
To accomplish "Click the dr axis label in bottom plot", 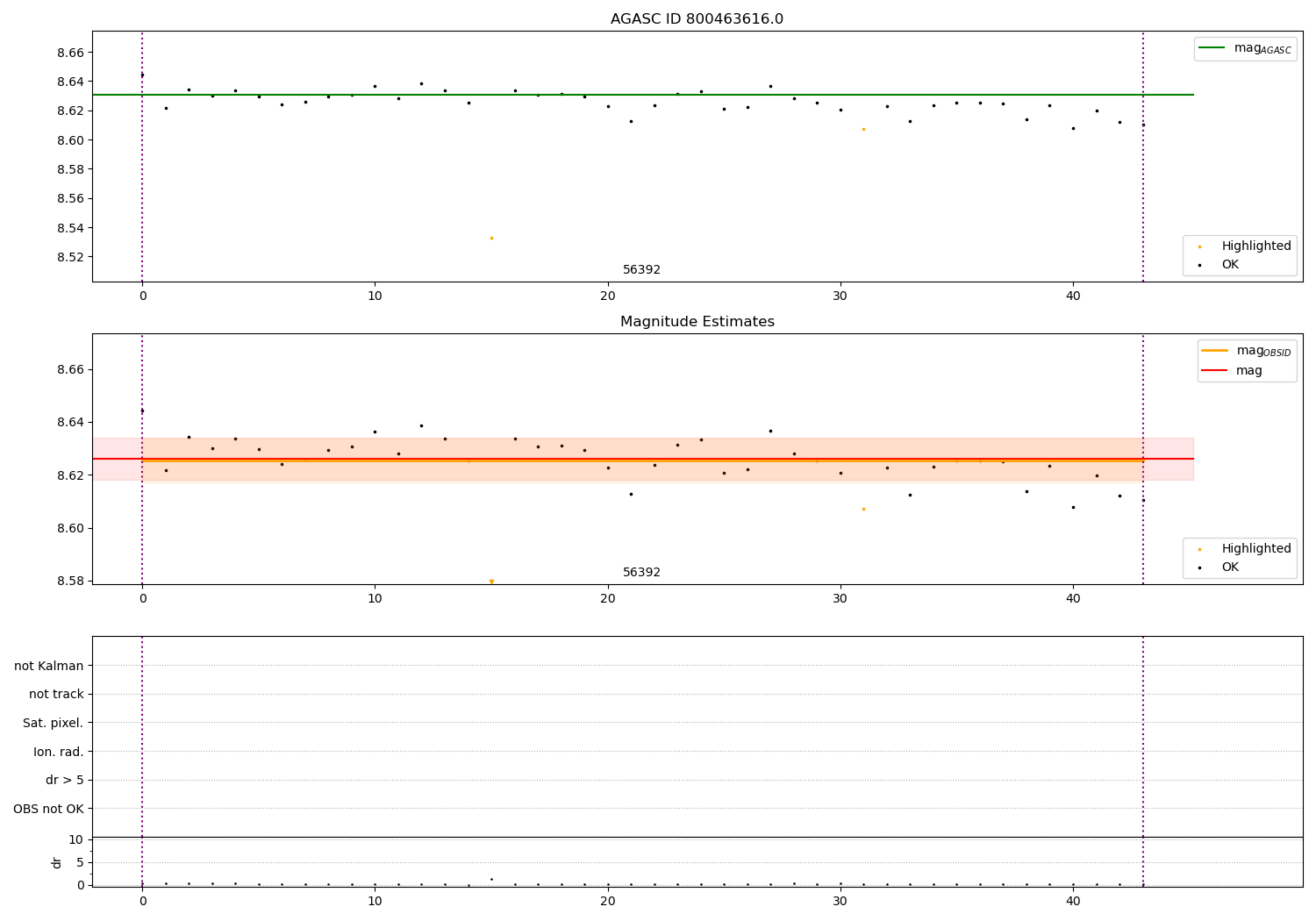I will pos(57,862).
